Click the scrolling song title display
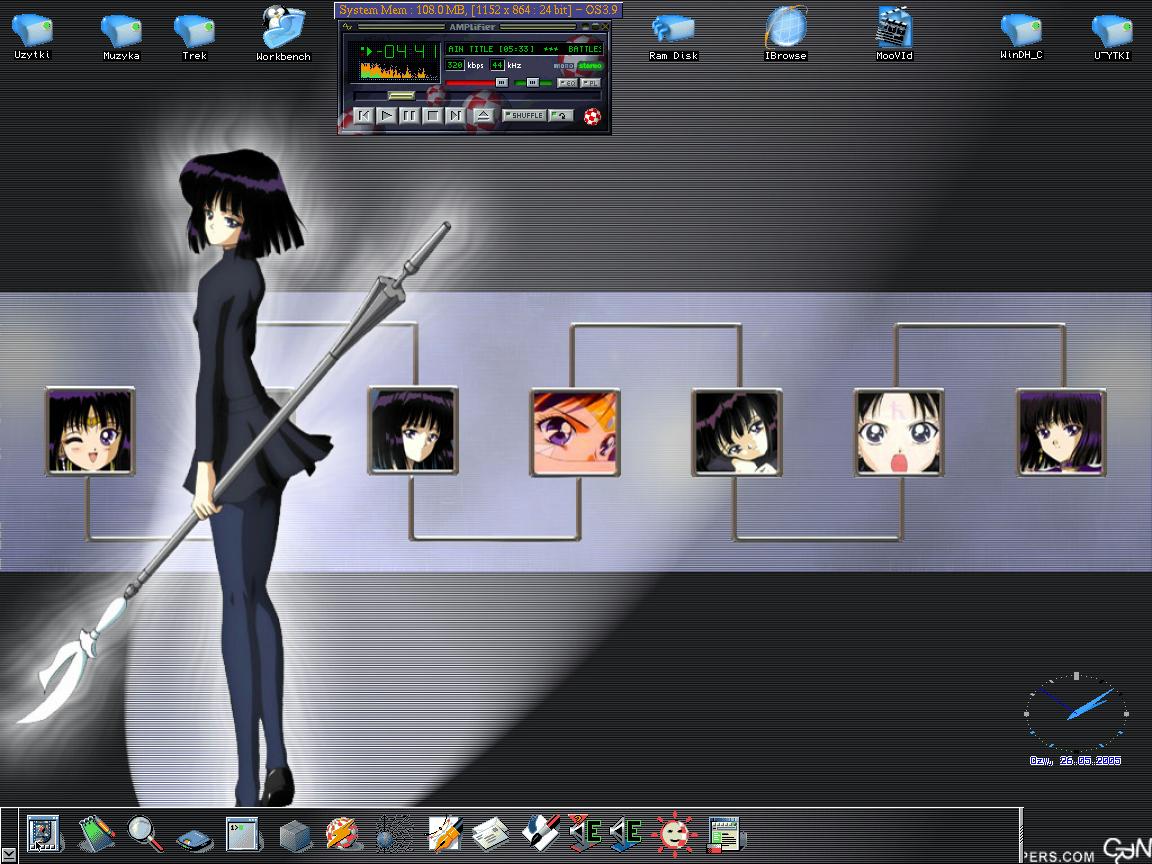Viewport: 1152px width, 864px height. coord(525,49)
